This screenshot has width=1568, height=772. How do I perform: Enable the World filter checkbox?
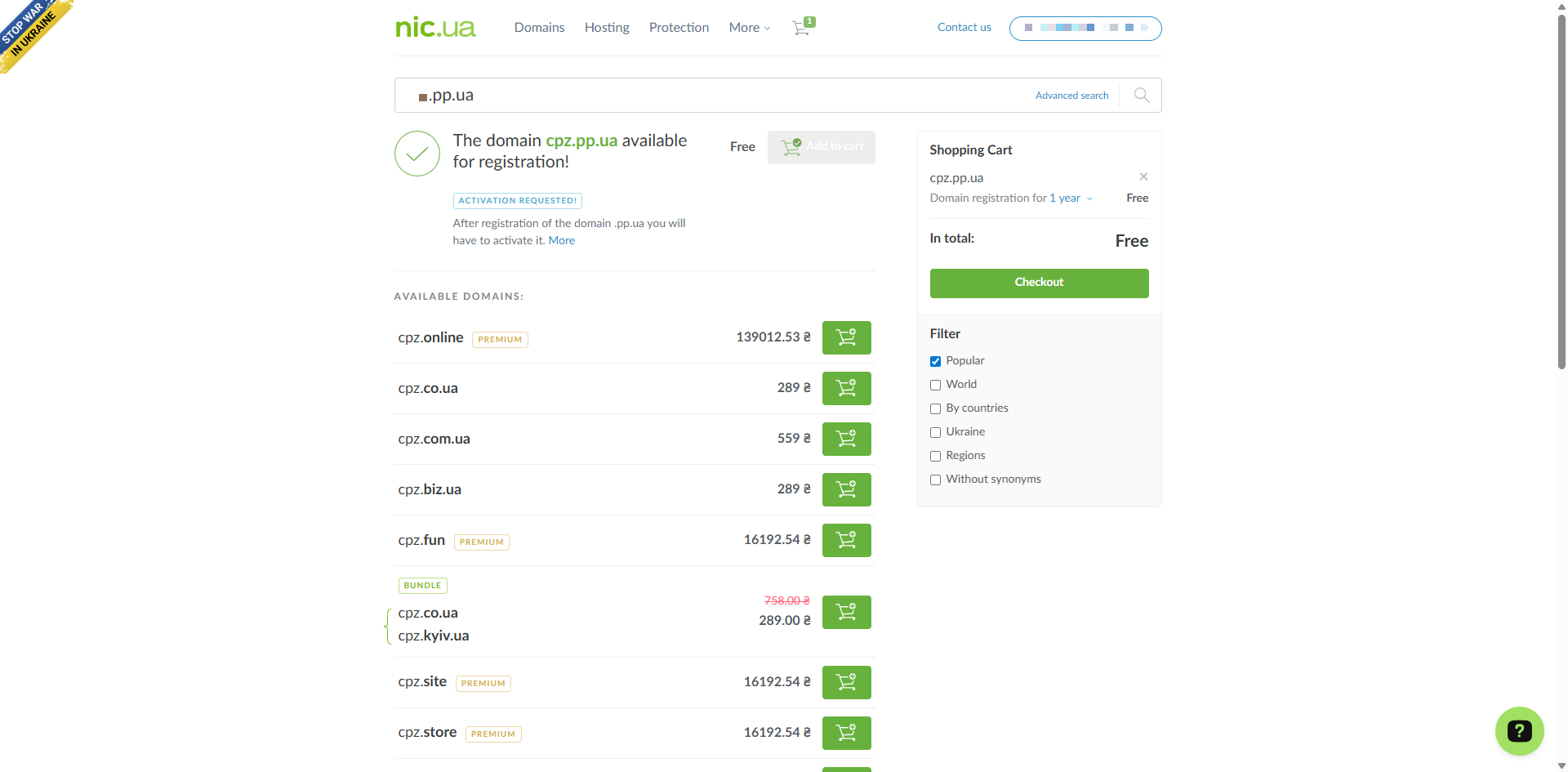[x=936, y=385]
